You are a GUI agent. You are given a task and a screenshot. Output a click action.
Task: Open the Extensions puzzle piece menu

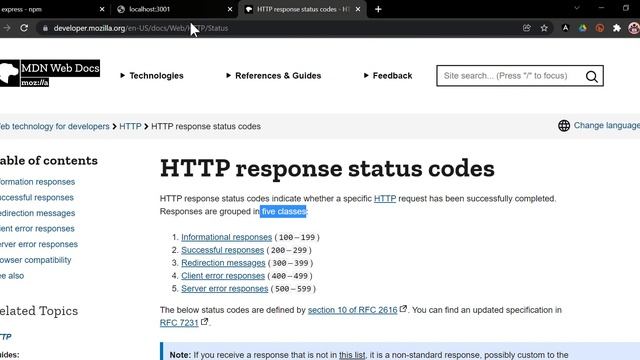coord(617,28)
